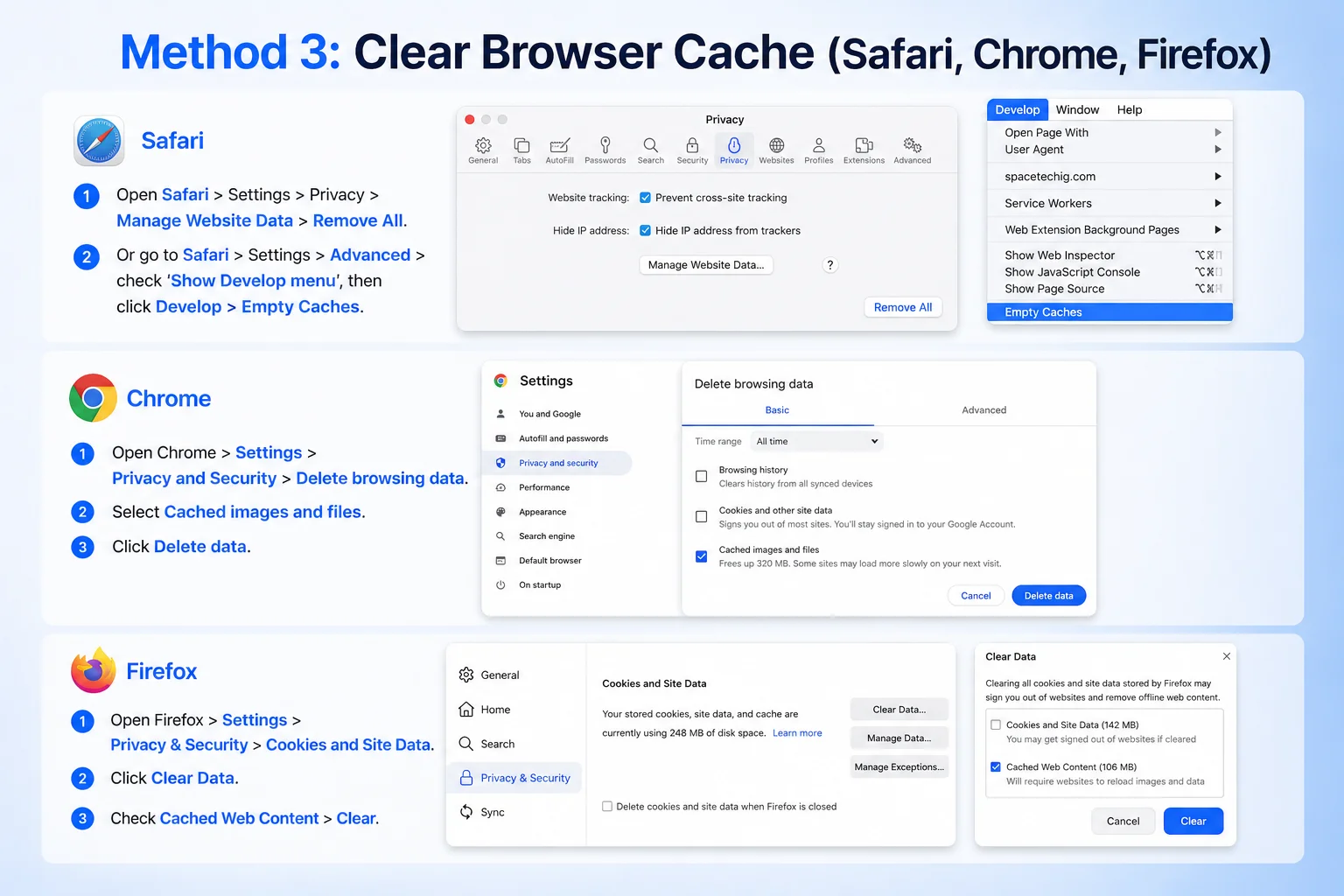Check Cookies and Site Data (142 MB)
The height and width of the screenshot is (896, 1344).
pyautogui.click(x=996, y=724)
